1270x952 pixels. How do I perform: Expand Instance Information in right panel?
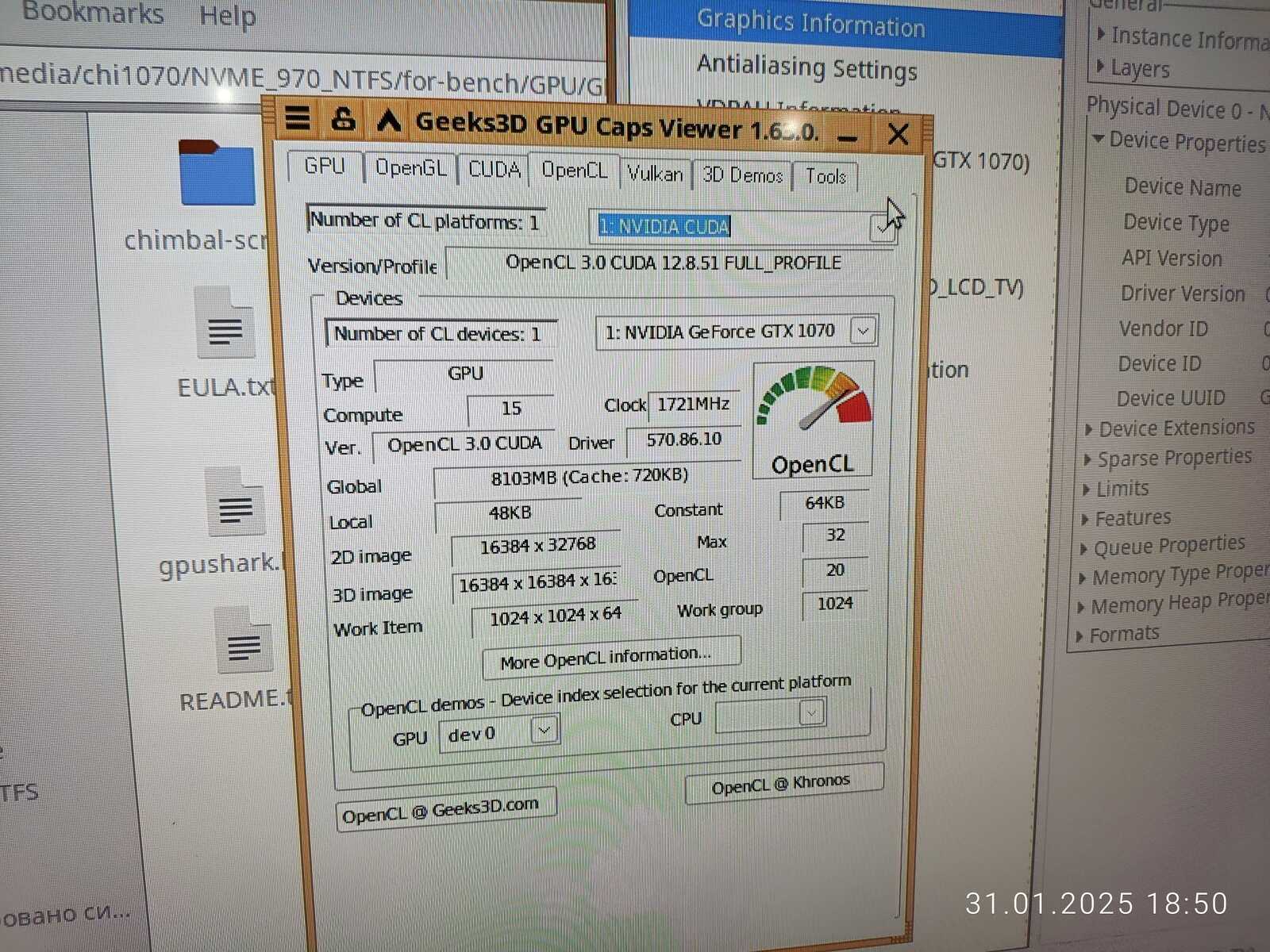1102,35
